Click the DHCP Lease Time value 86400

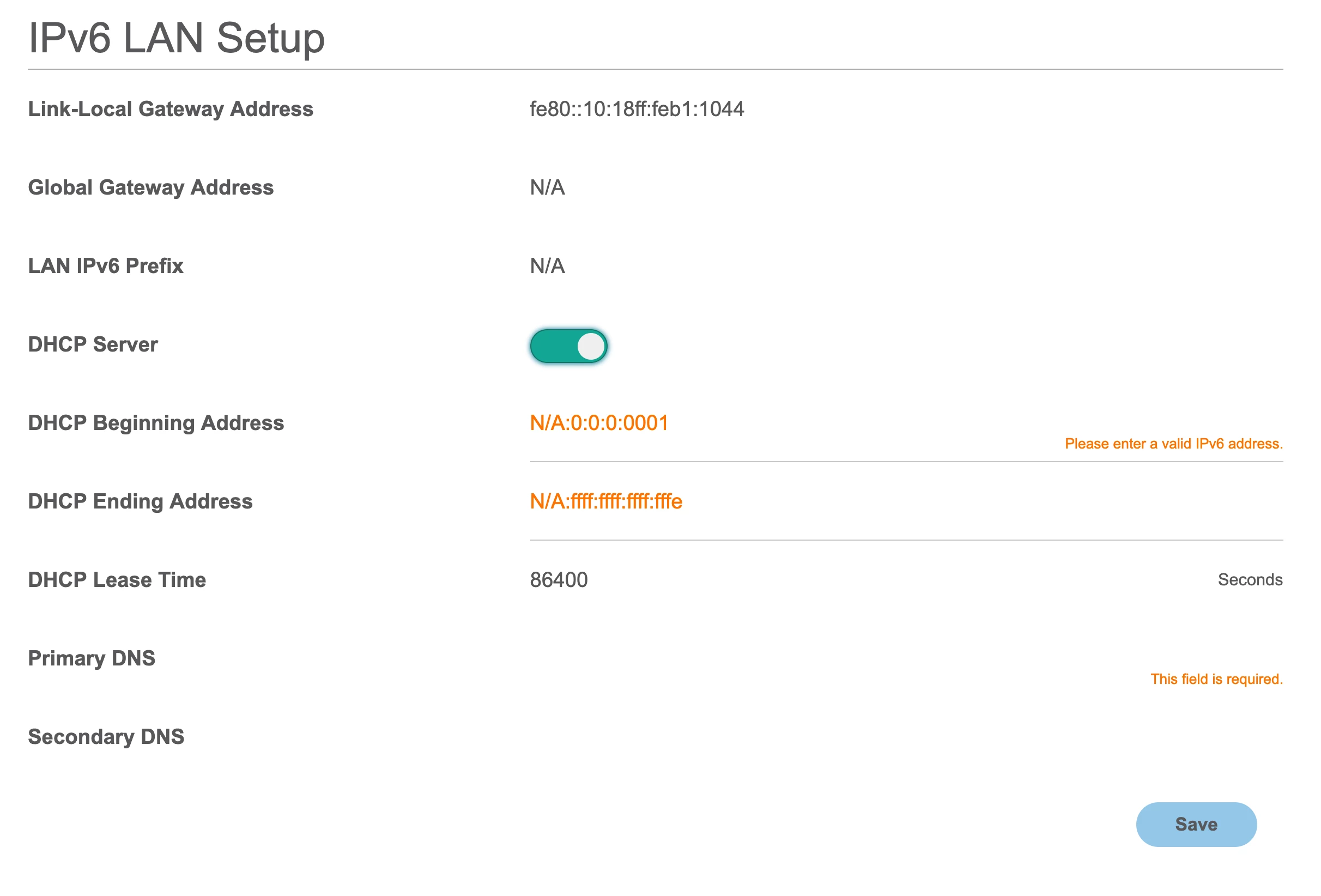pyautogui.click(x=559, y=580)
